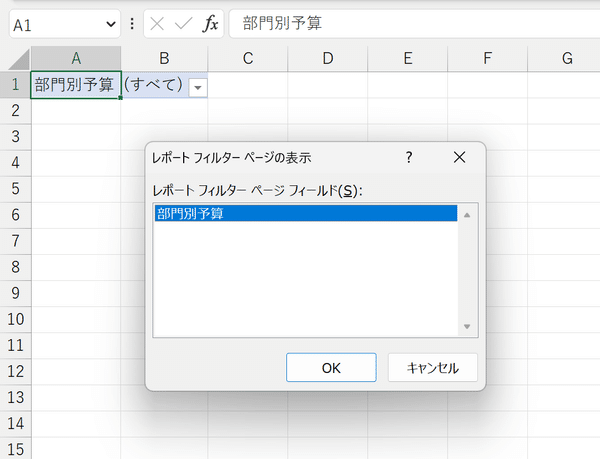600x459 pixels.
Task: Select column G header
Action: click(x=564, y=59)
